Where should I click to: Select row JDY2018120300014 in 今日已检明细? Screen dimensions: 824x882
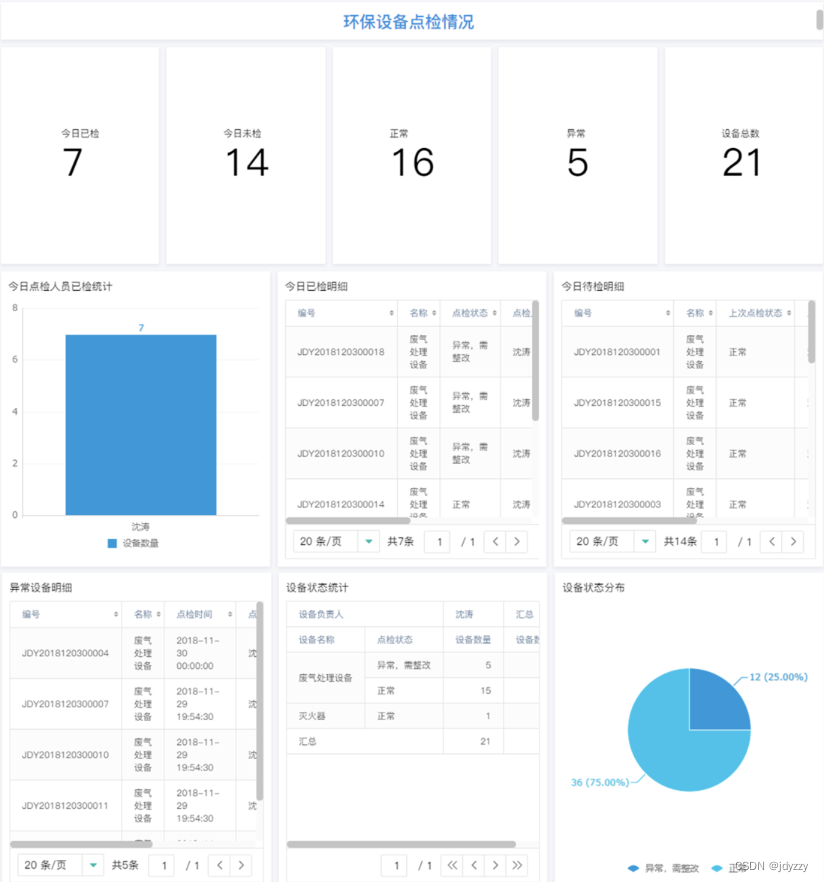[x=409, y=498]
